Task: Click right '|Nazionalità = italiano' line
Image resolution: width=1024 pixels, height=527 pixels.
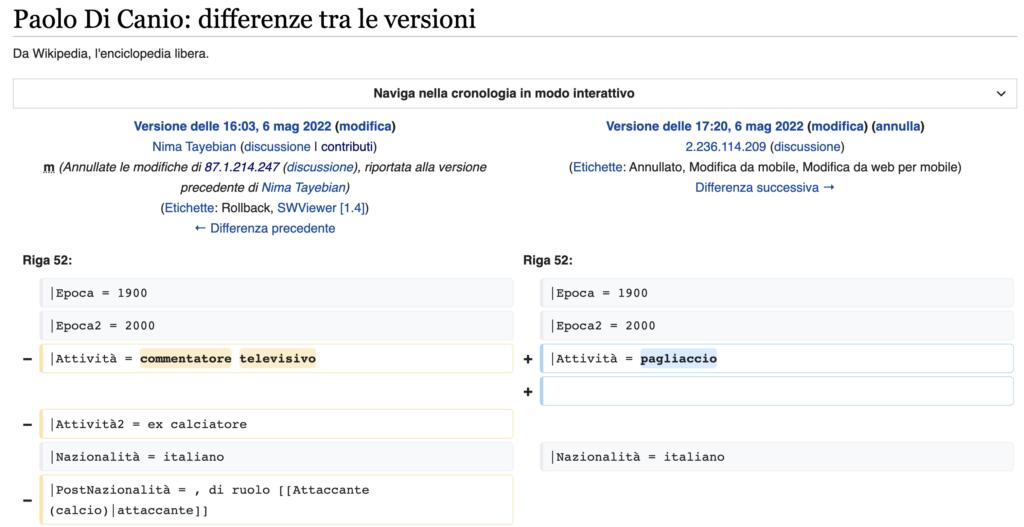Action: 777,456
